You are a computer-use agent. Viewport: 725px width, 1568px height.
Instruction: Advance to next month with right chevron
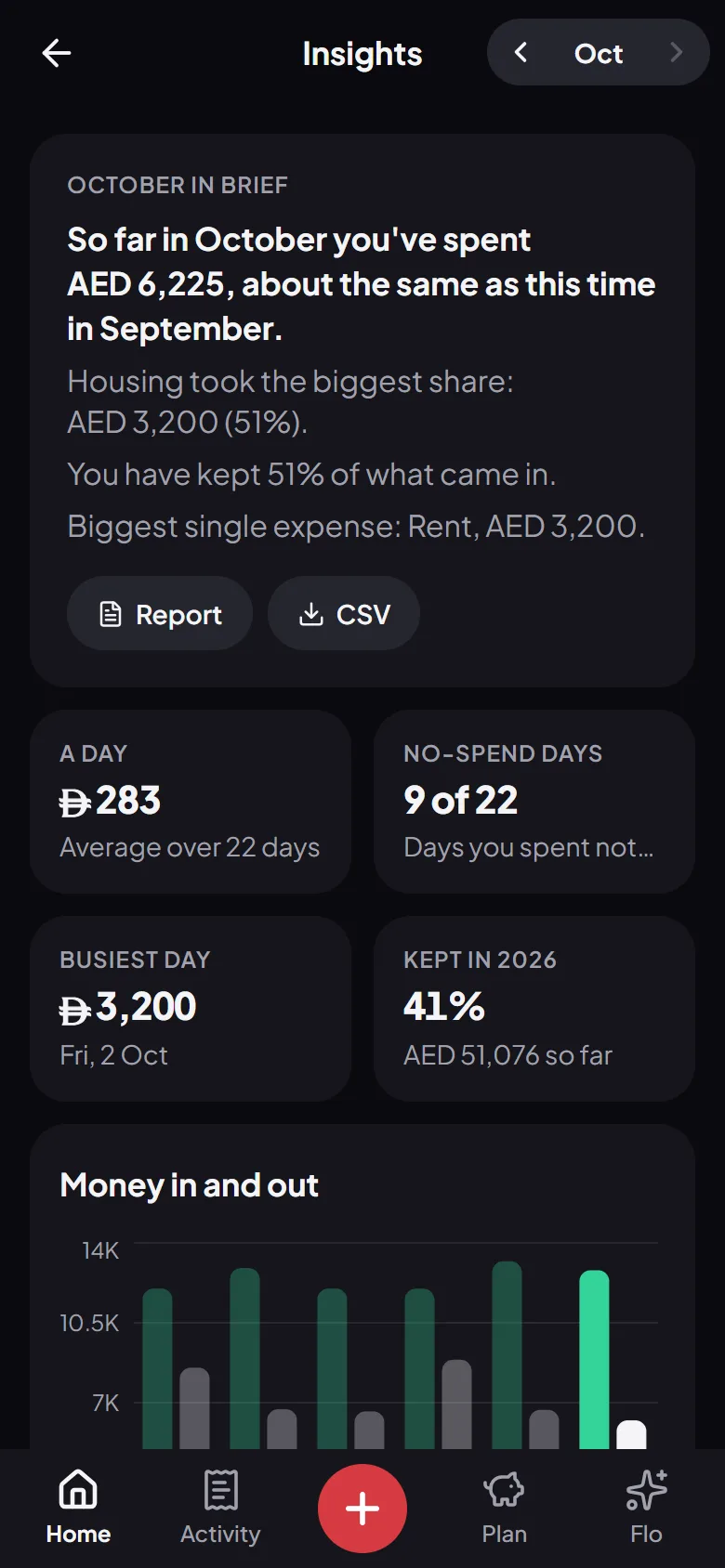676,53
